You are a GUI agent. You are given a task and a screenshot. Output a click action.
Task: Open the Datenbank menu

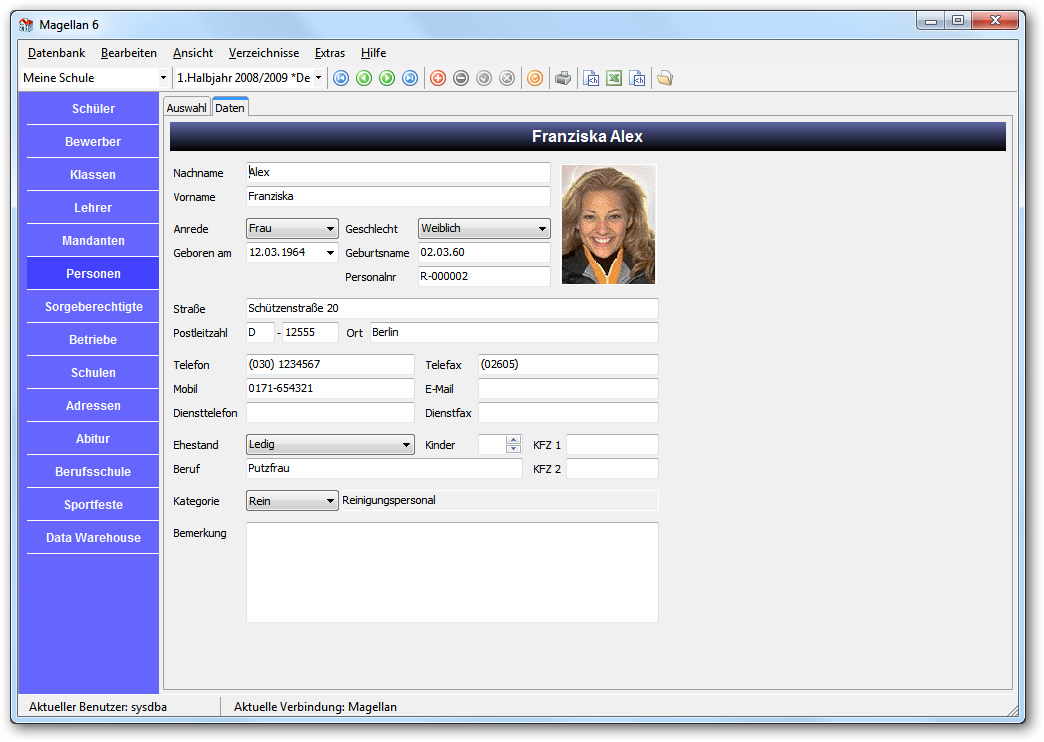pos(57,53)
